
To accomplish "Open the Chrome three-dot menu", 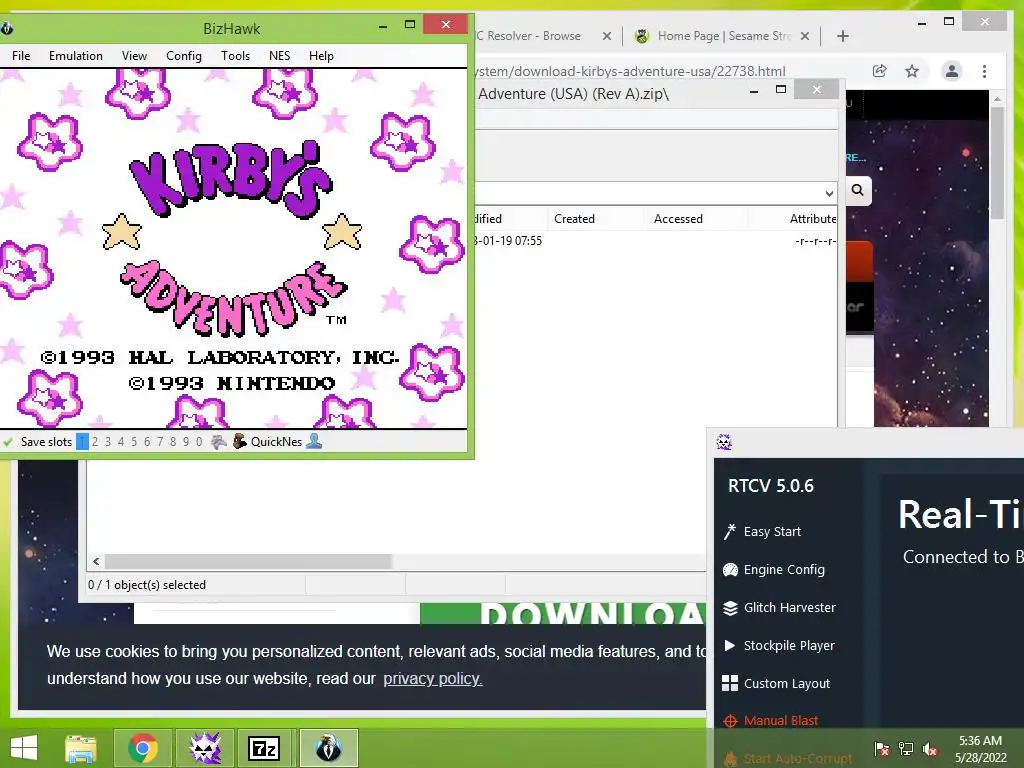I will pyautogui.click(x=984, y=71).
